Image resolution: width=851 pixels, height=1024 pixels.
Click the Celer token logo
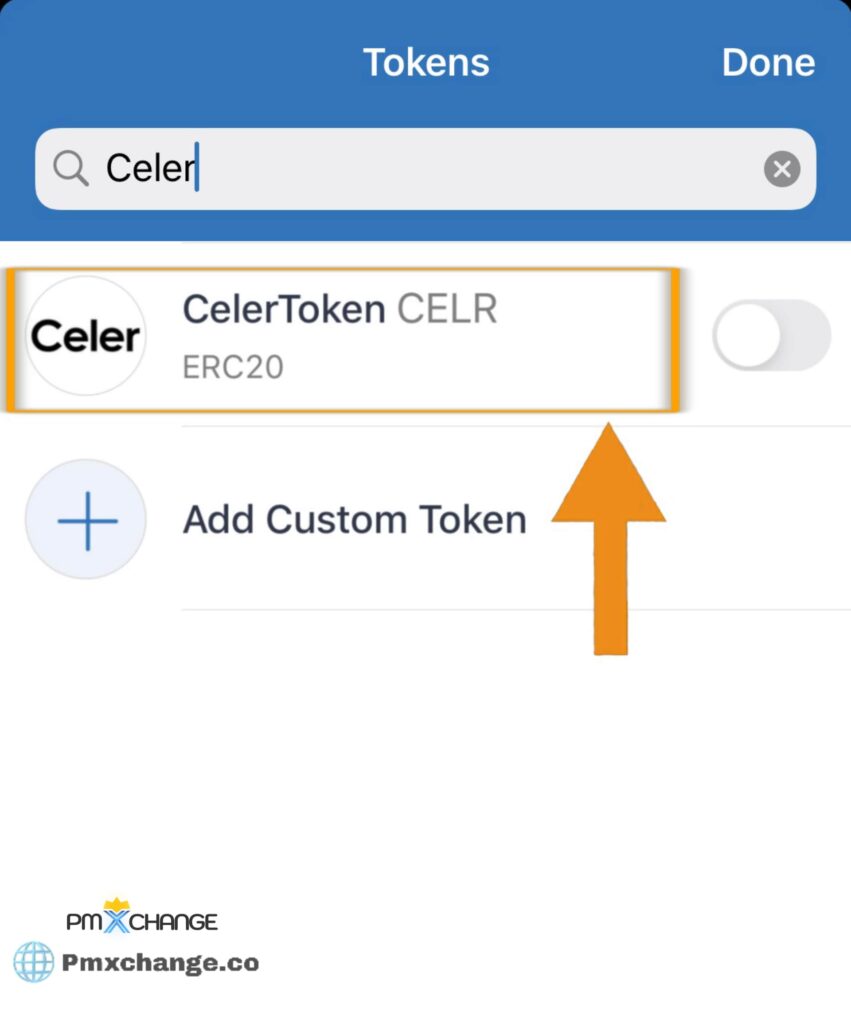tap(86, 336)
